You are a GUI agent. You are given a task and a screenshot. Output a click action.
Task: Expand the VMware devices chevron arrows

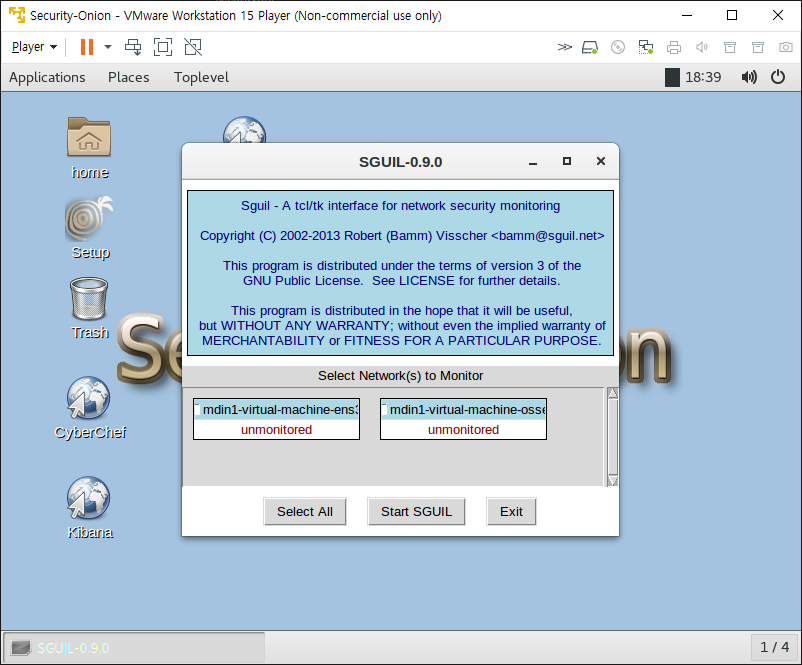[564, 48]
